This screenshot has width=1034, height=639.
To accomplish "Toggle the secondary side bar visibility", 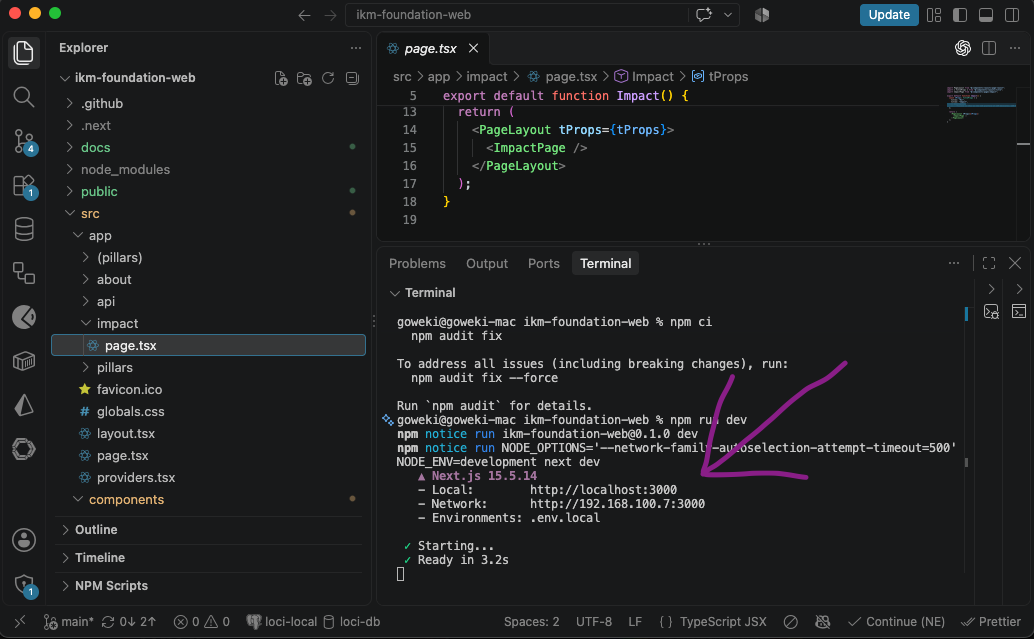I will click(1012, 15).
